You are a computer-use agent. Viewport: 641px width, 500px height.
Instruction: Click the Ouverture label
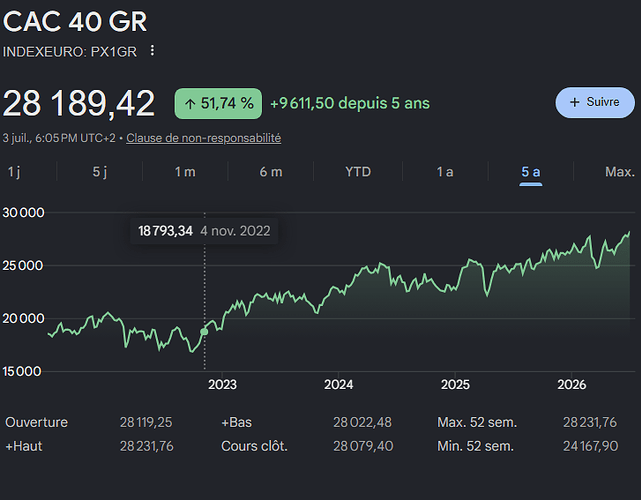[36, 422]
